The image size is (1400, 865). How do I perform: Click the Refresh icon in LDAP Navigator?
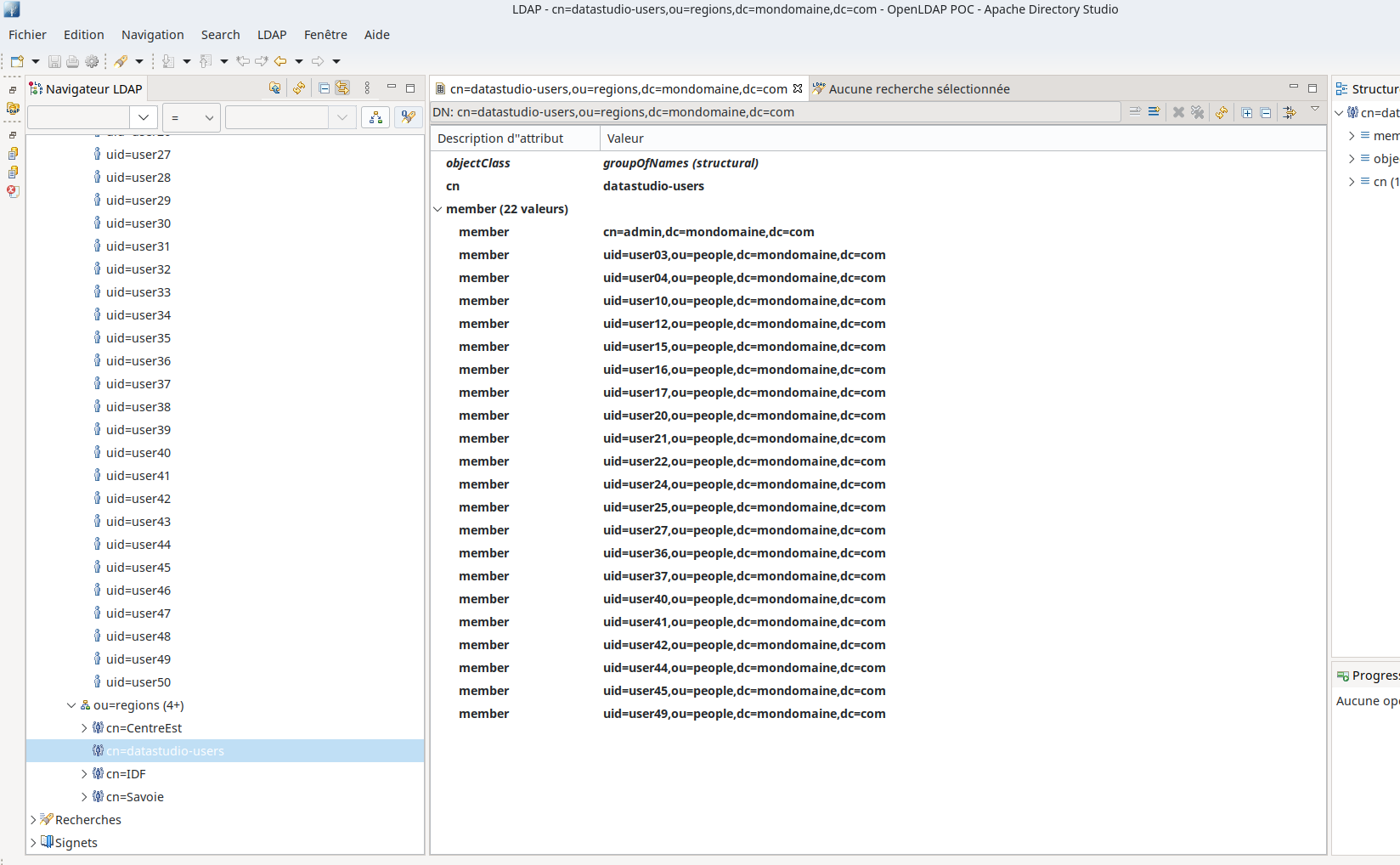tap(299, 88)
